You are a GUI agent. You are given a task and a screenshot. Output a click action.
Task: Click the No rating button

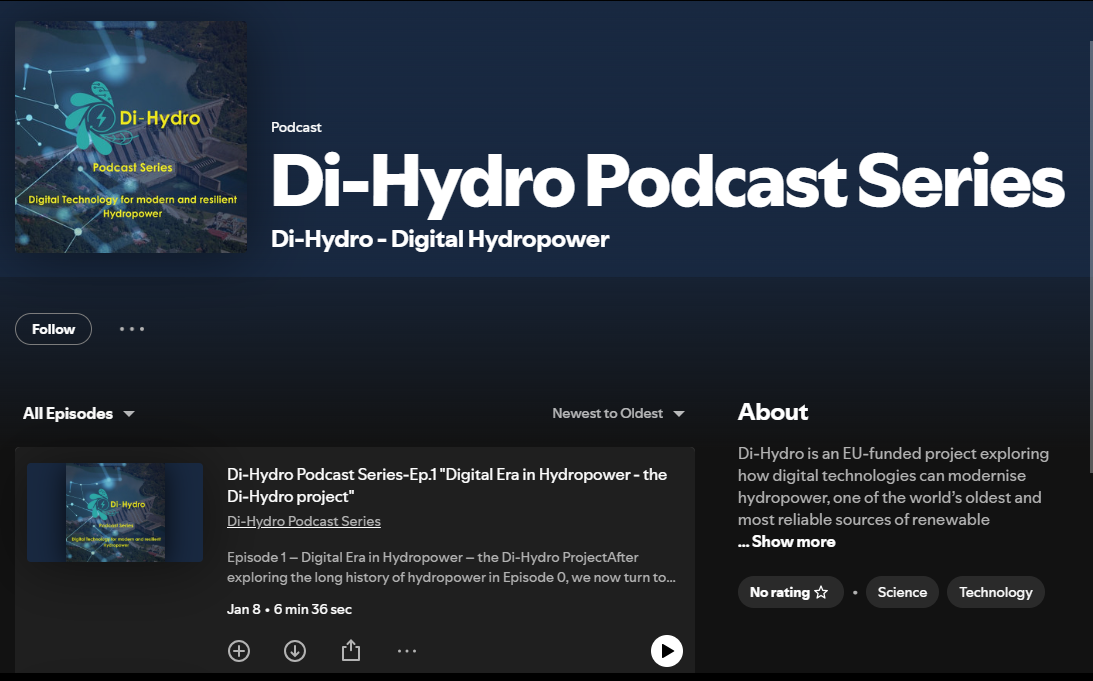click(780, 592)
